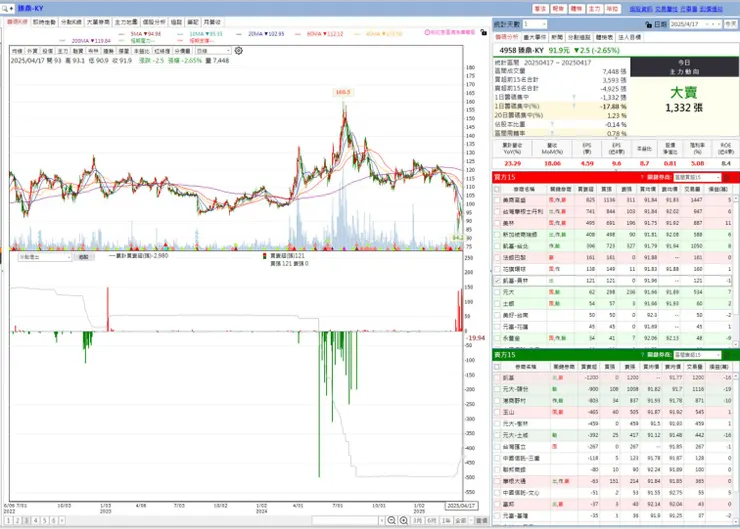
Task: Open the 大量券商 tab
Action: 98,22
